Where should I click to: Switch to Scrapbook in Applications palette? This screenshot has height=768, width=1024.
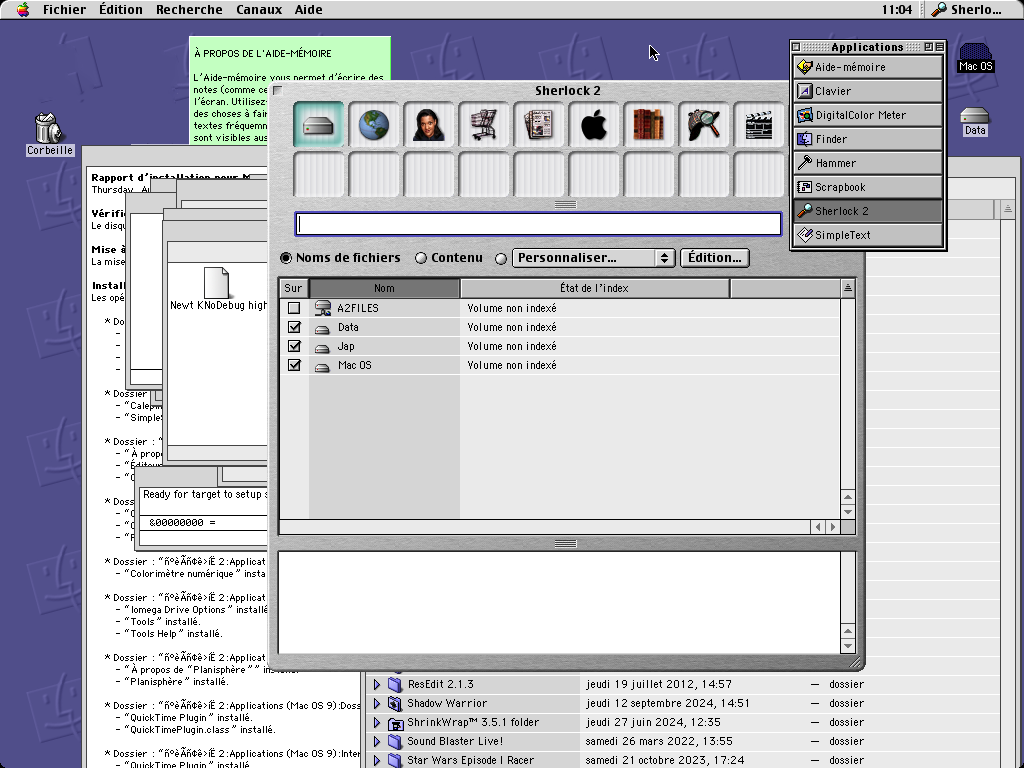[868, 187]
